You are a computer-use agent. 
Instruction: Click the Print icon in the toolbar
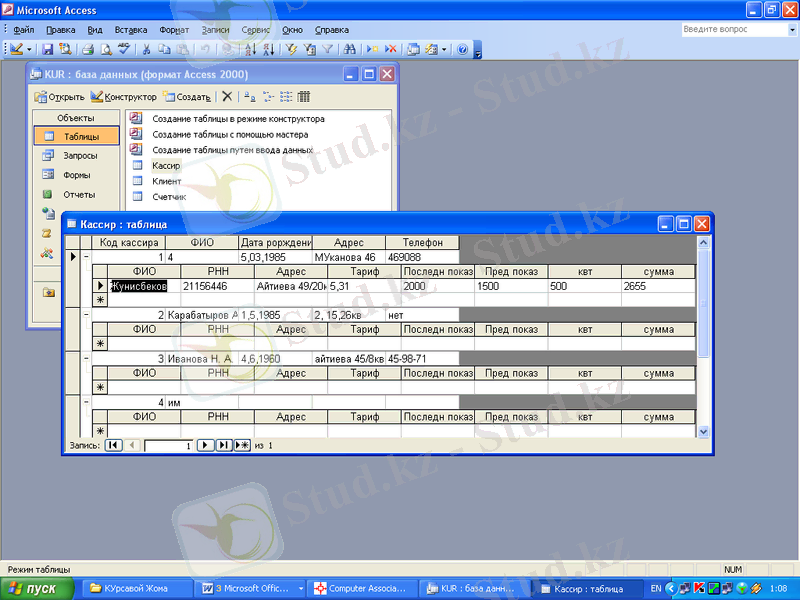(88, 48)
